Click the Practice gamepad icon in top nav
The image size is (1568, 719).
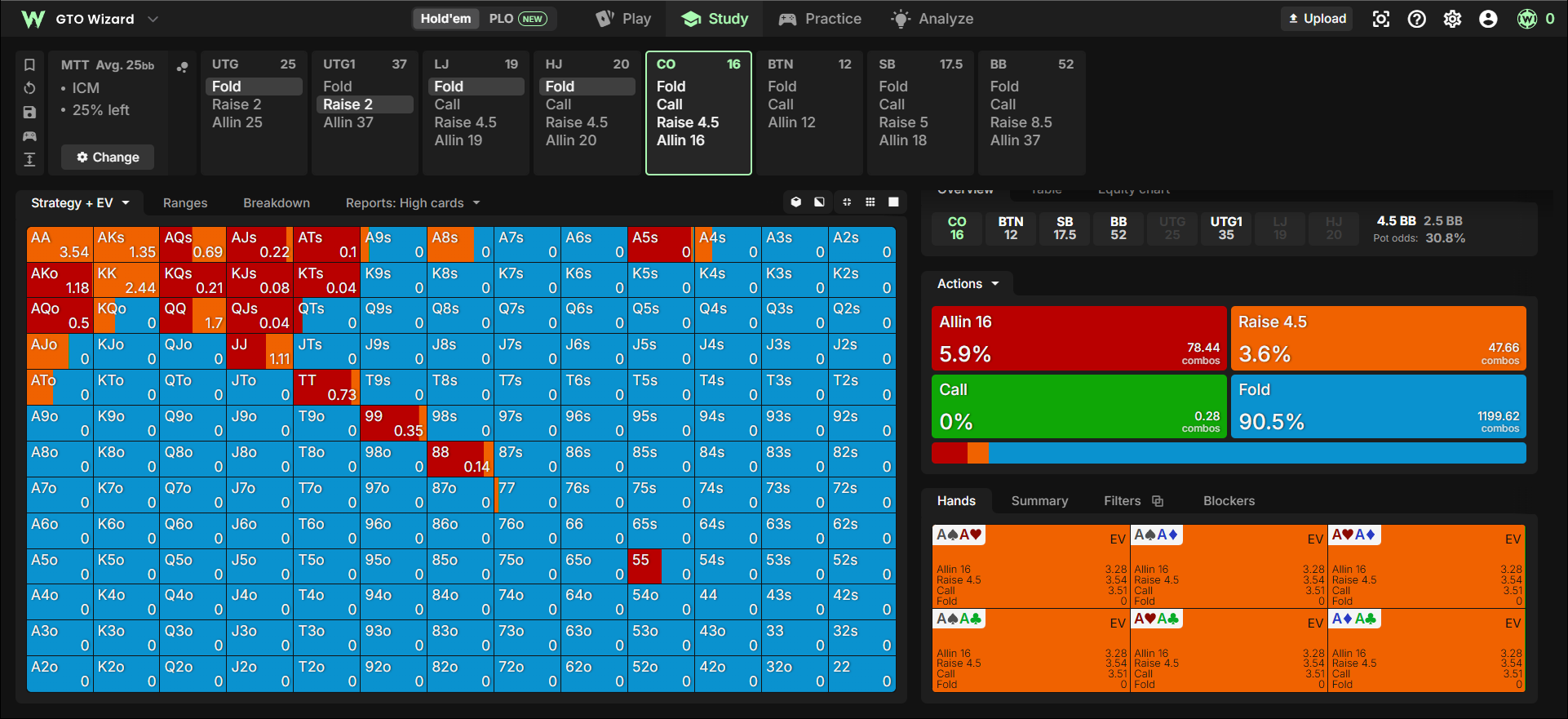point(787,19)
